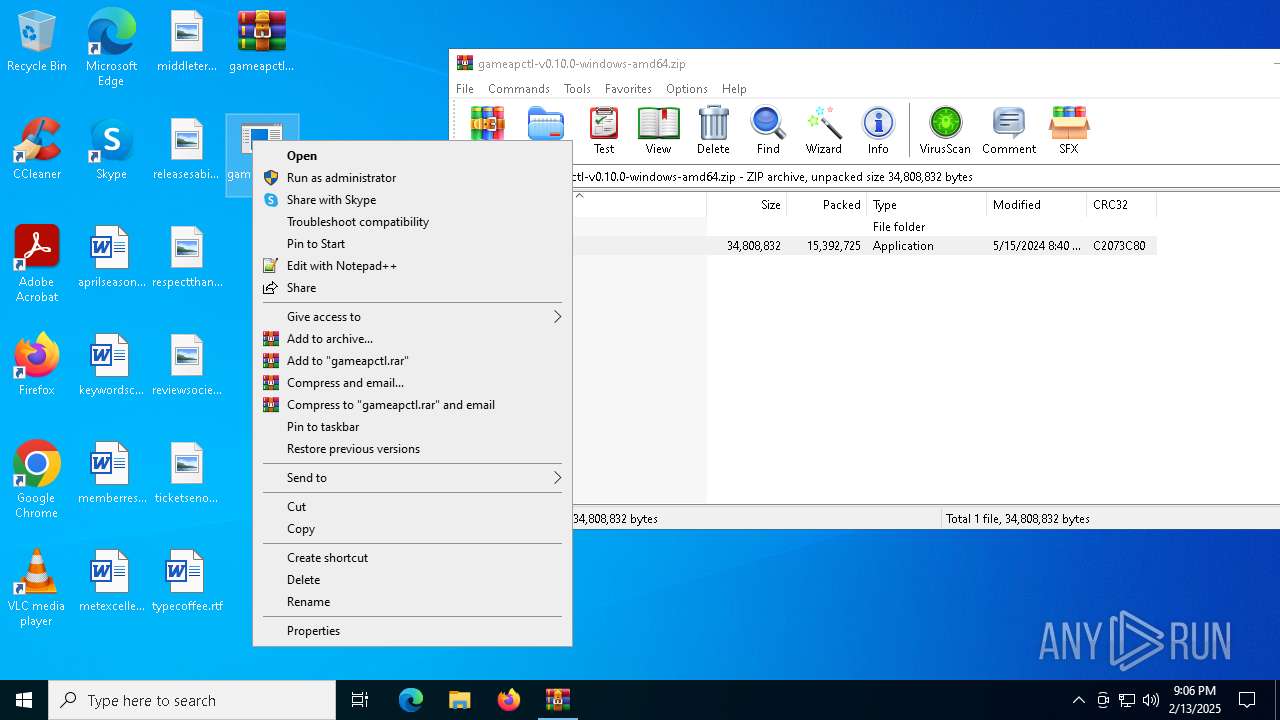Viewport: 1280px width, 720px height.
Task: Sort by the Size column header
Action: (x=746, y=205)
